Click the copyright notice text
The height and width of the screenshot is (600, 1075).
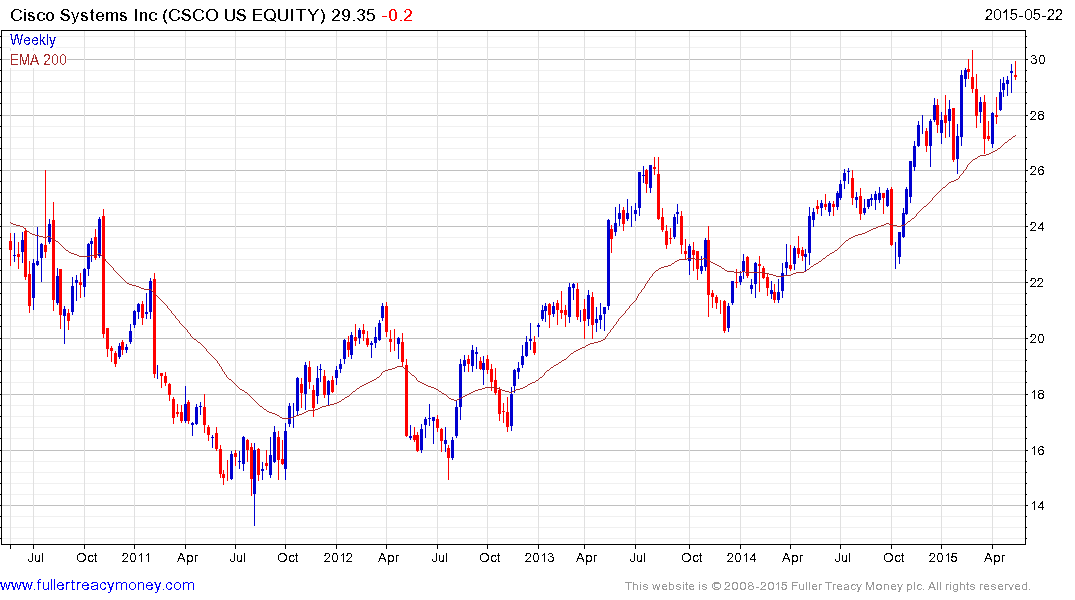pos(828,586)
